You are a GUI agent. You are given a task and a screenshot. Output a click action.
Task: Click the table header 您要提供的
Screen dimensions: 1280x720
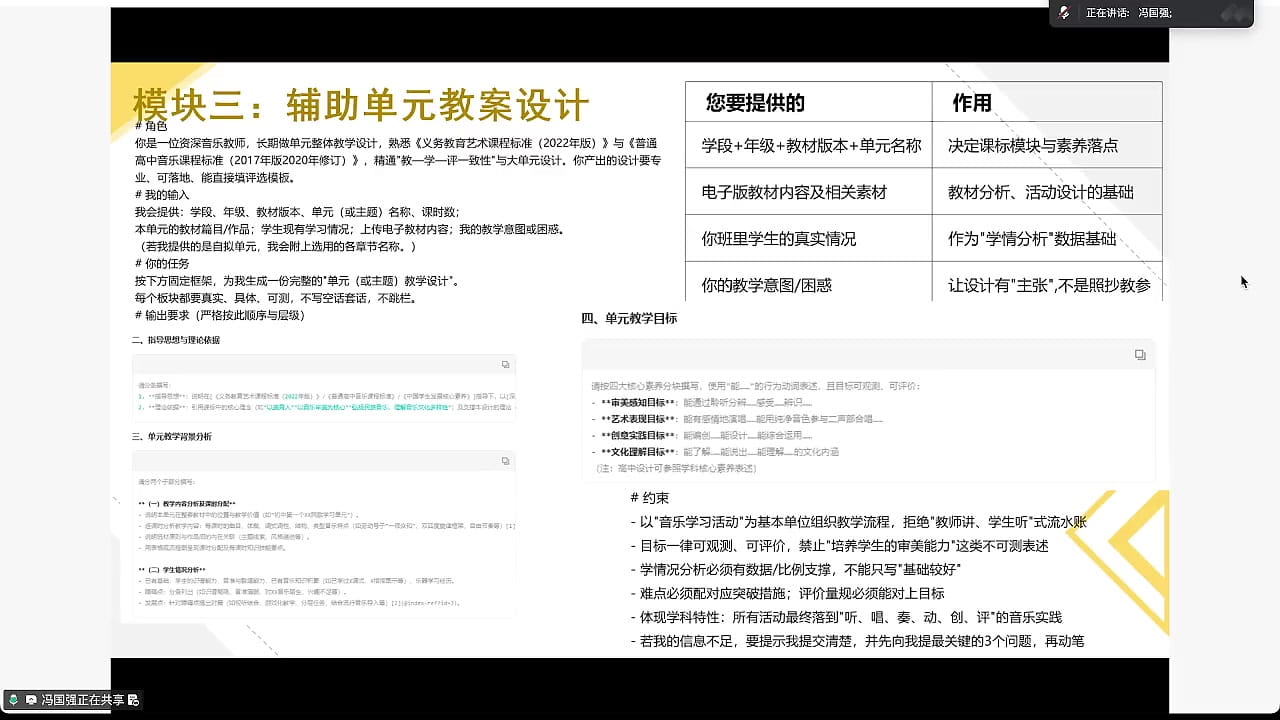tap(755, 102)
